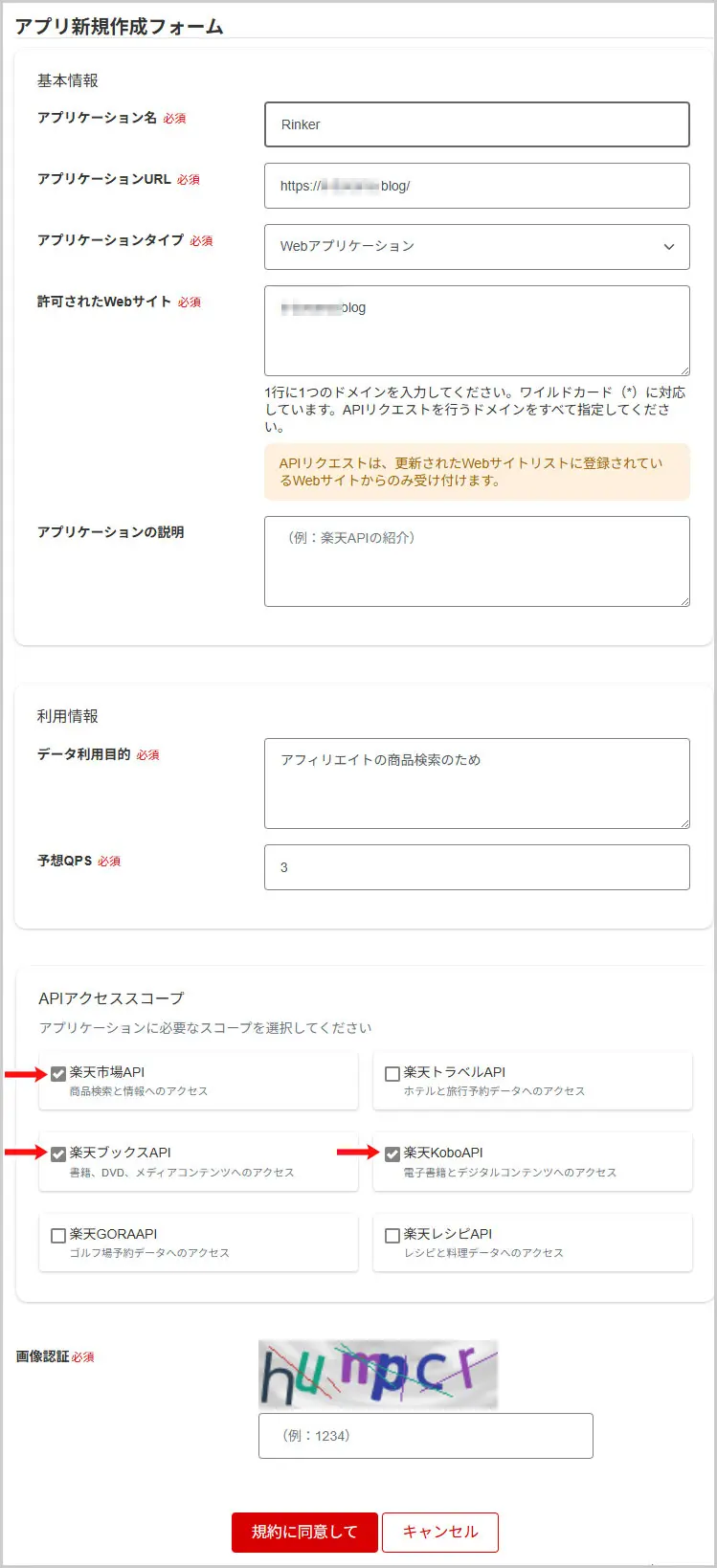Image resolution: width=717 pixels, height=1568 pixels.
Task: Enable the 楽天GORAAPI scope
Action: point(57,1234)
